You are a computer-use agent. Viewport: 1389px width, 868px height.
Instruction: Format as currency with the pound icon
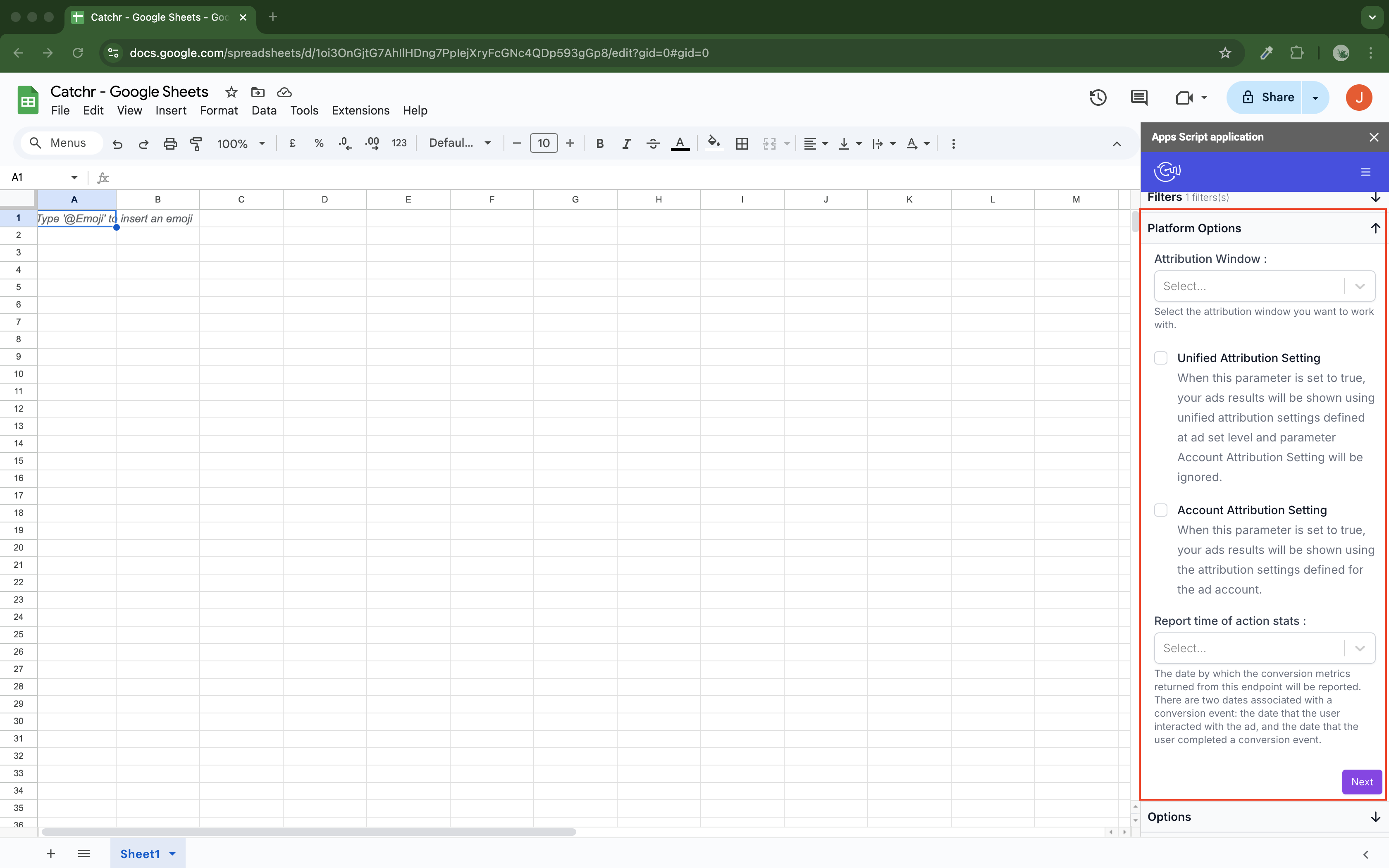click(293, 143)
